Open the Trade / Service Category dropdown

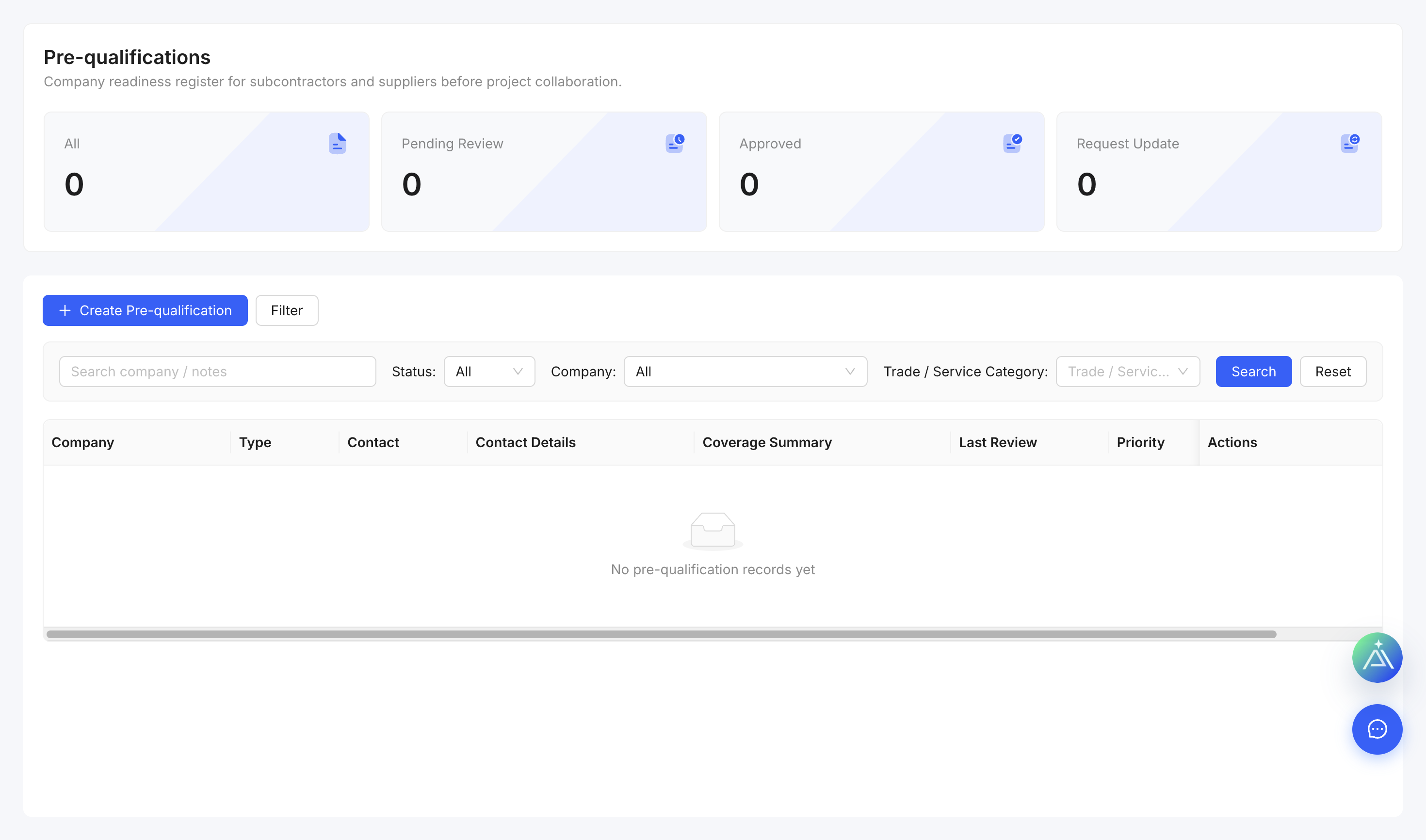click(x=1128, y=372)
